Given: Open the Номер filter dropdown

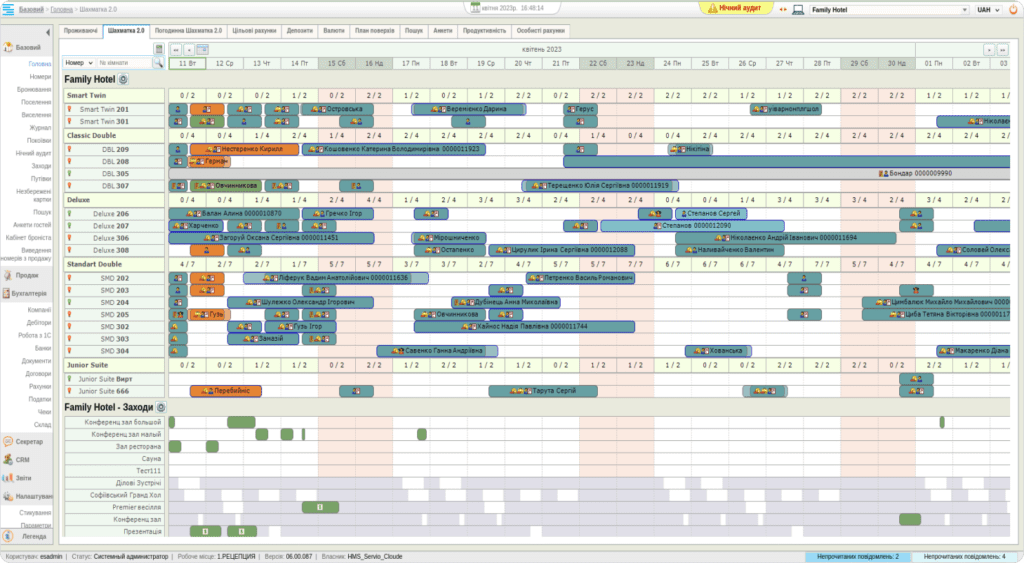Looking at the screenshot, I should tap(78, 62).
